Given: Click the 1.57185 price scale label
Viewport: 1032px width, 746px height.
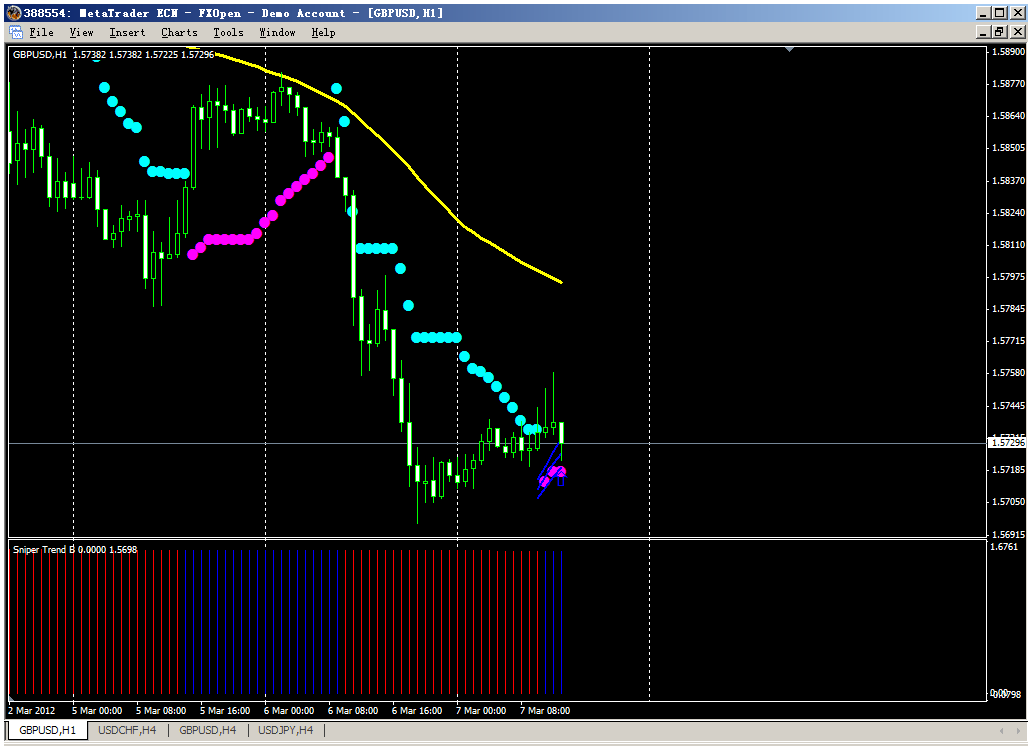Looking at the screenshot, I should pos(1008,470).
